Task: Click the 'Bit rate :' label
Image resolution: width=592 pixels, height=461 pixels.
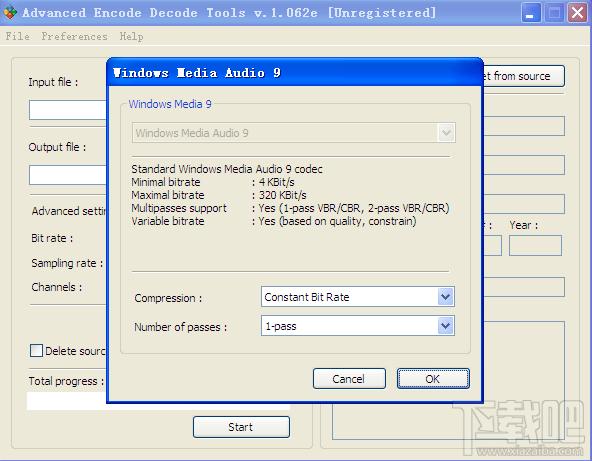Action: [x=52, y=238]
